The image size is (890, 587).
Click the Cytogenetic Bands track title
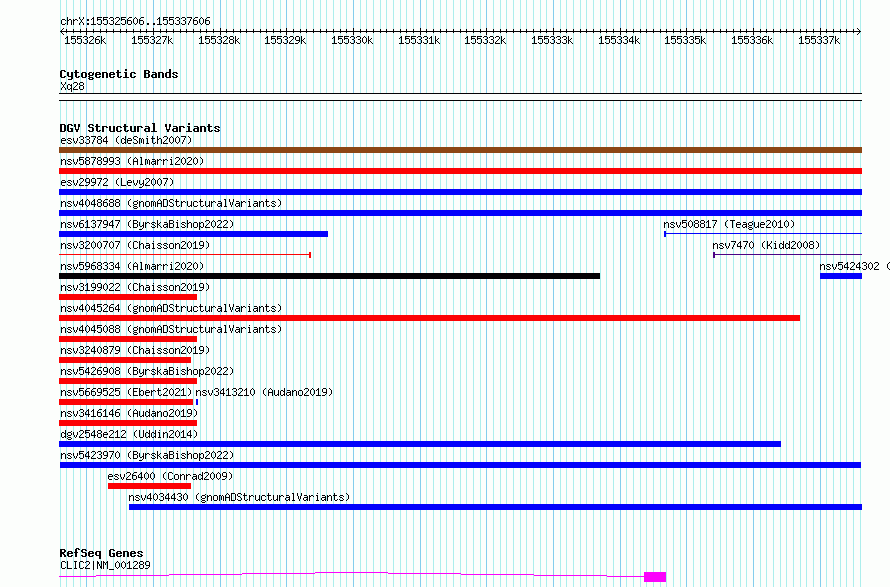point(119,74)
